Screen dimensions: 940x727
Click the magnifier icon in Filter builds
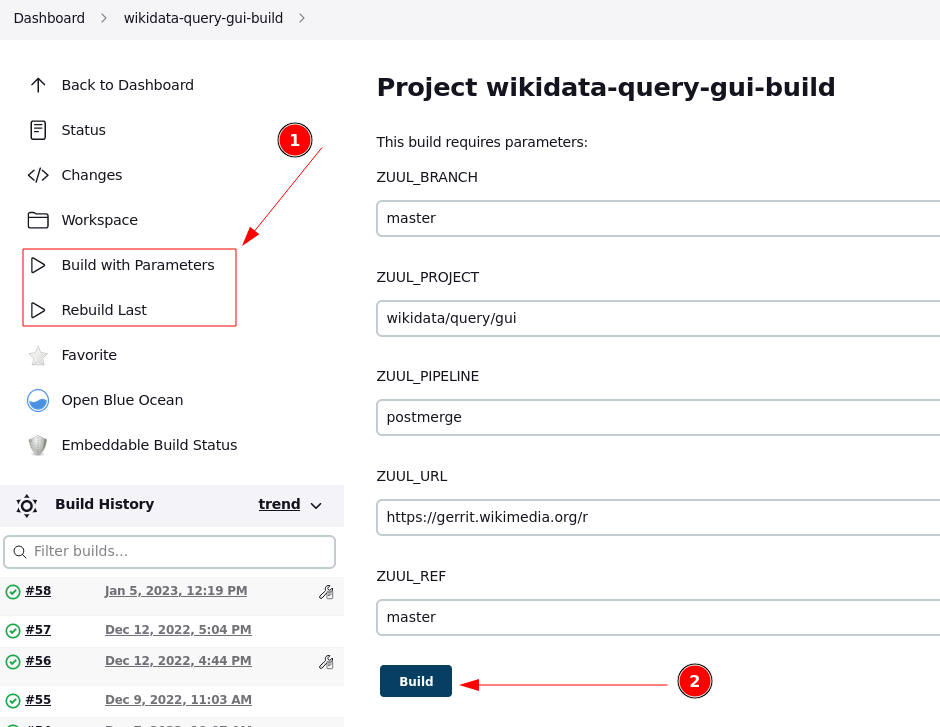[x=20, y=552]
